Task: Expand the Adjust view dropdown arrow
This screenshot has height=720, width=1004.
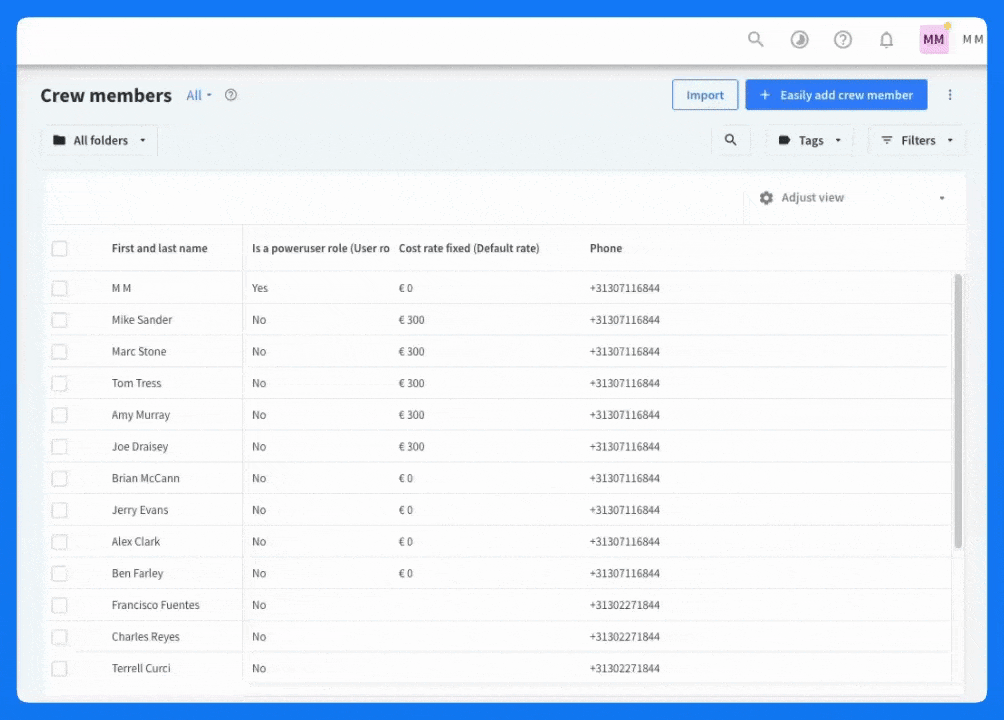Action: click(x=942, y=198)
